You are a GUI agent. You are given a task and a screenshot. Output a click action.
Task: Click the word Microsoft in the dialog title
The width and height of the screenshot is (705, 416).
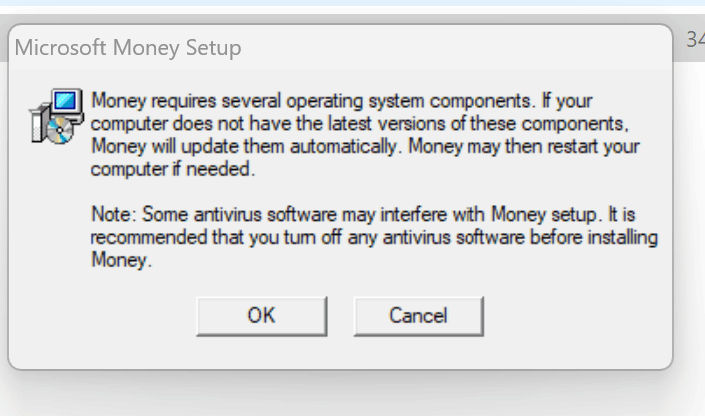click(x=60, y=47)
